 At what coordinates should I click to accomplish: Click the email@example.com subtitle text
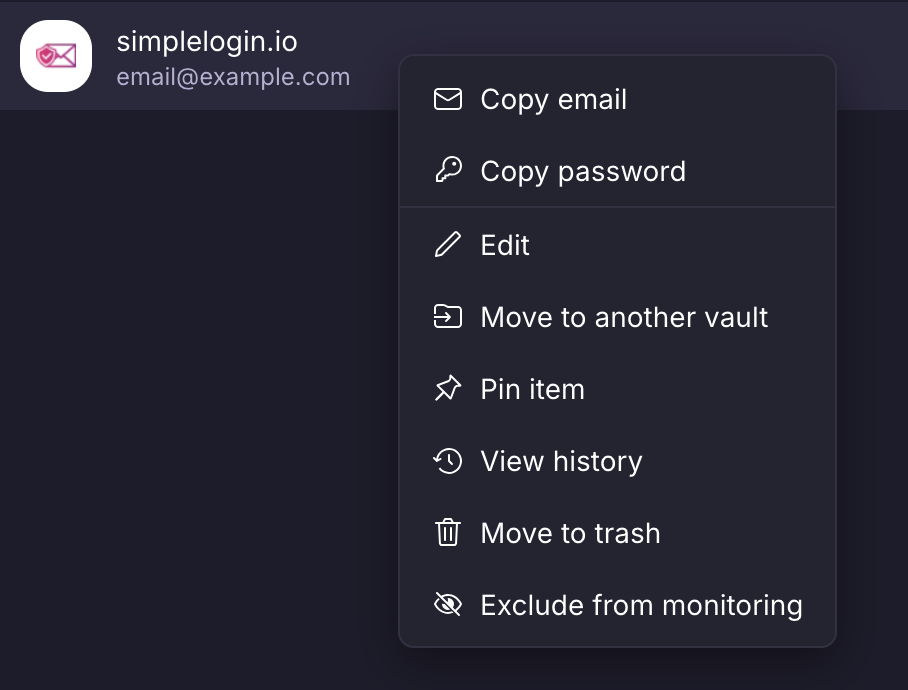(x=233, y=77)
